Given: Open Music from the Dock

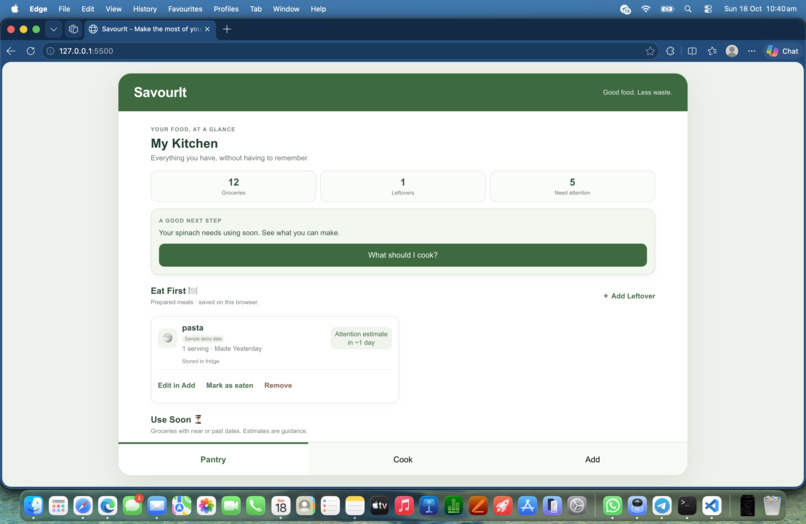Looking at the screenshot, I should [x=404, y=506].
